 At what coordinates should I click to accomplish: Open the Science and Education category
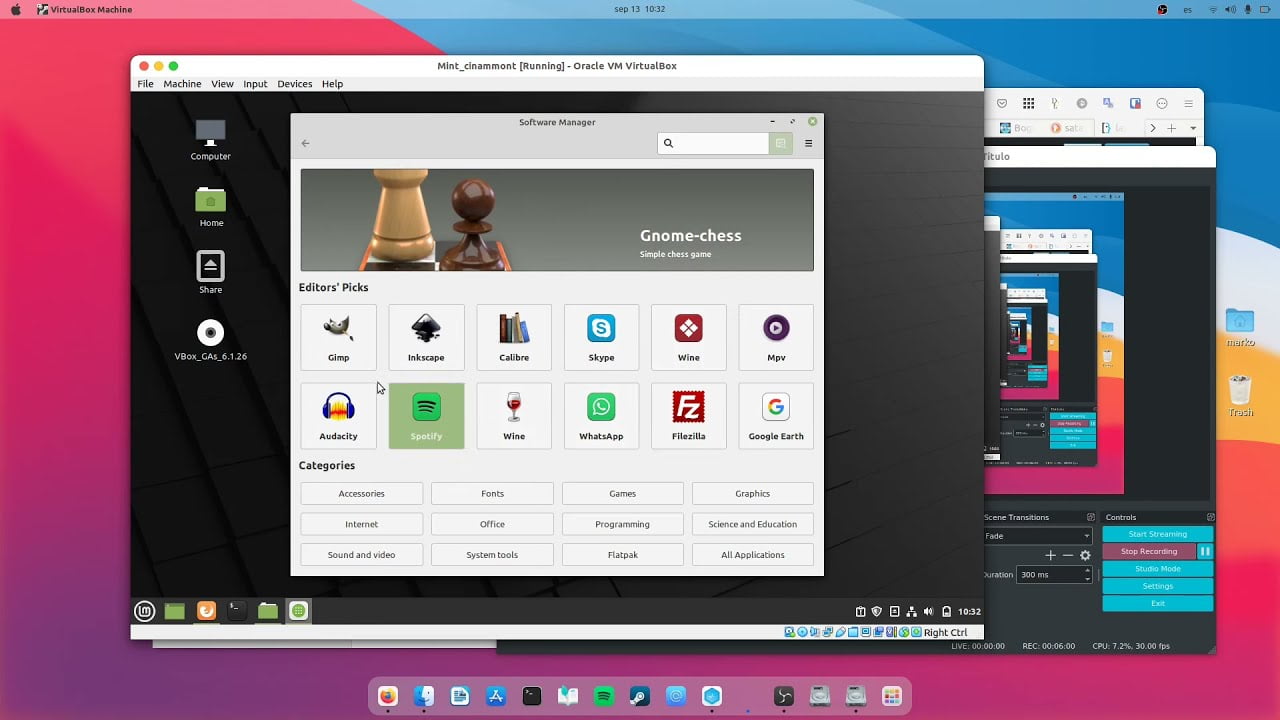[x=753, y=524]
